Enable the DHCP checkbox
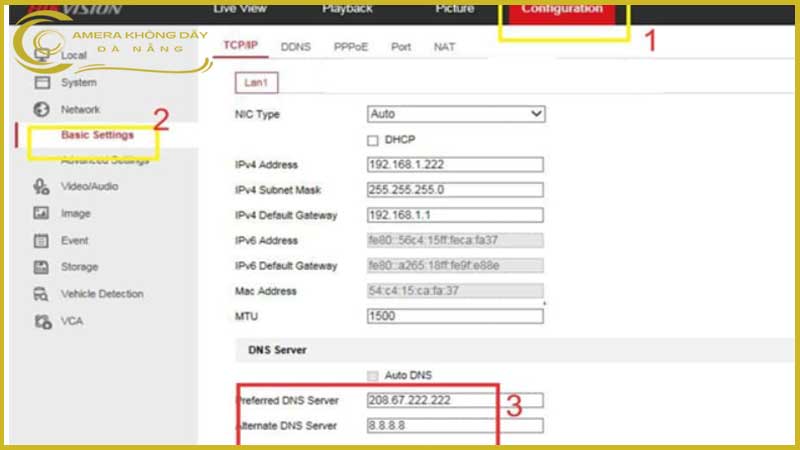This screenshot has height=450, width=800. click(x=373, y=140)
